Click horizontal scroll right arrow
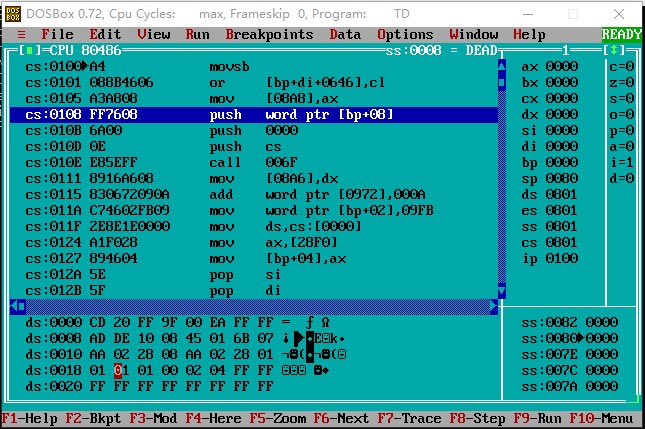Screen dimensions: 645x429 coord(494,306)
